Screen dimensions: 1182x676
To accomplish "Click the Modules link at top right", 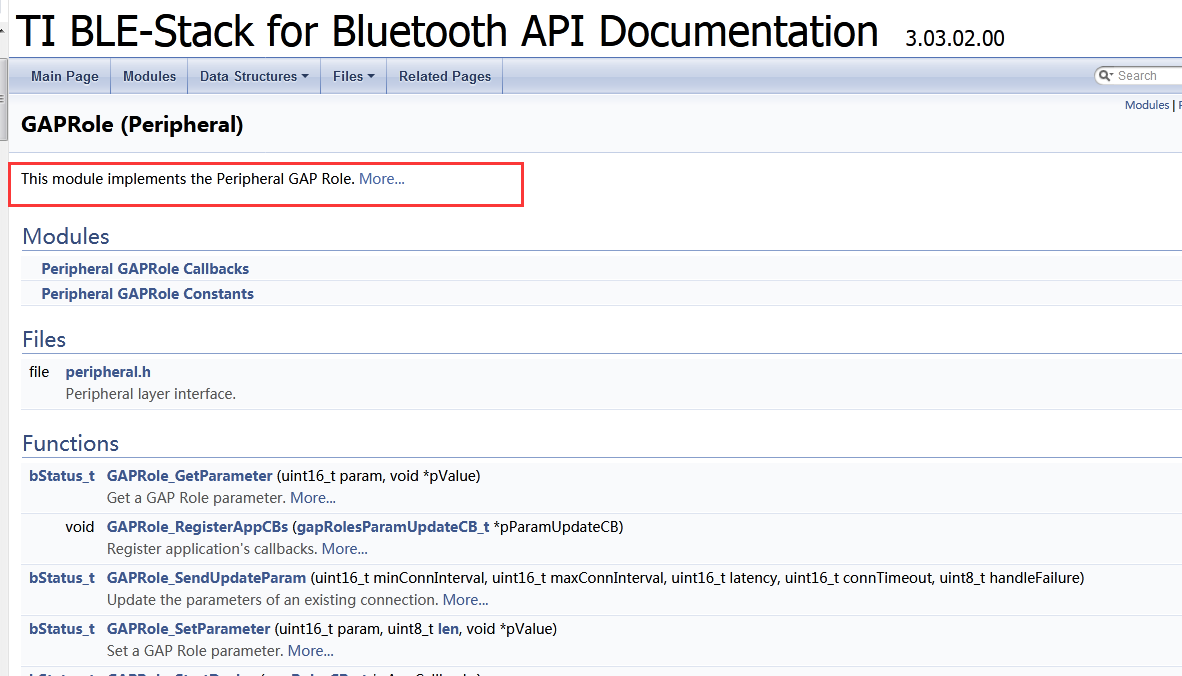I will click(1146, 105).
